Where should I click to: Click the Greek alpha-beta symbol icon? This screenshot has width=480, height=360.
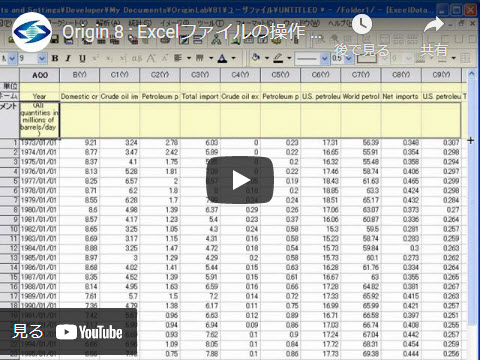136,58
